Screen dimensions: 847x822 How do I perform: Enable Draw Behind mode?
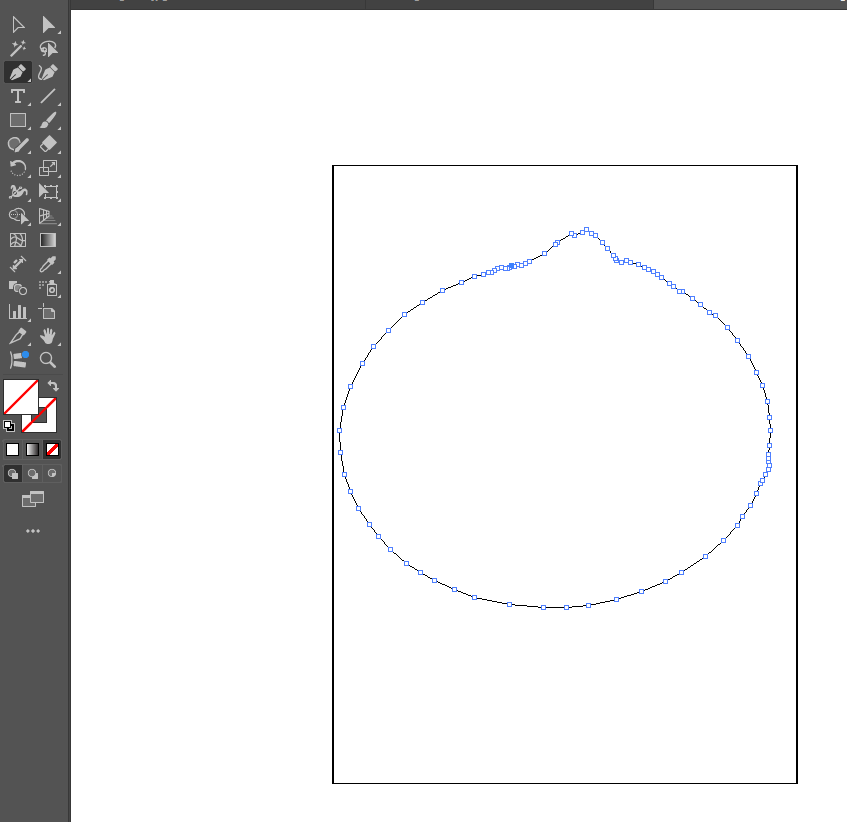coord(32,474)
